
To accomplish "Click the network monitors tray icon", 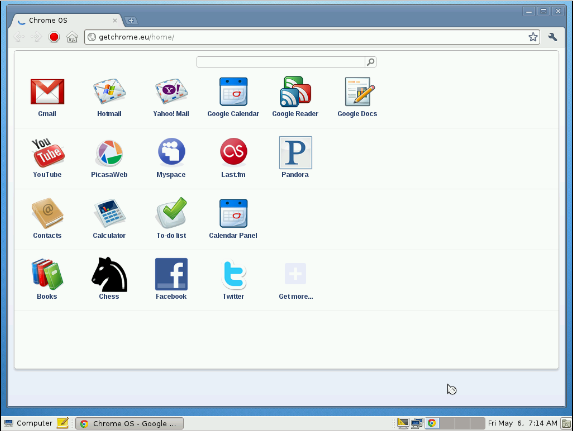I will pyautogui.click(x=417, y=423).
